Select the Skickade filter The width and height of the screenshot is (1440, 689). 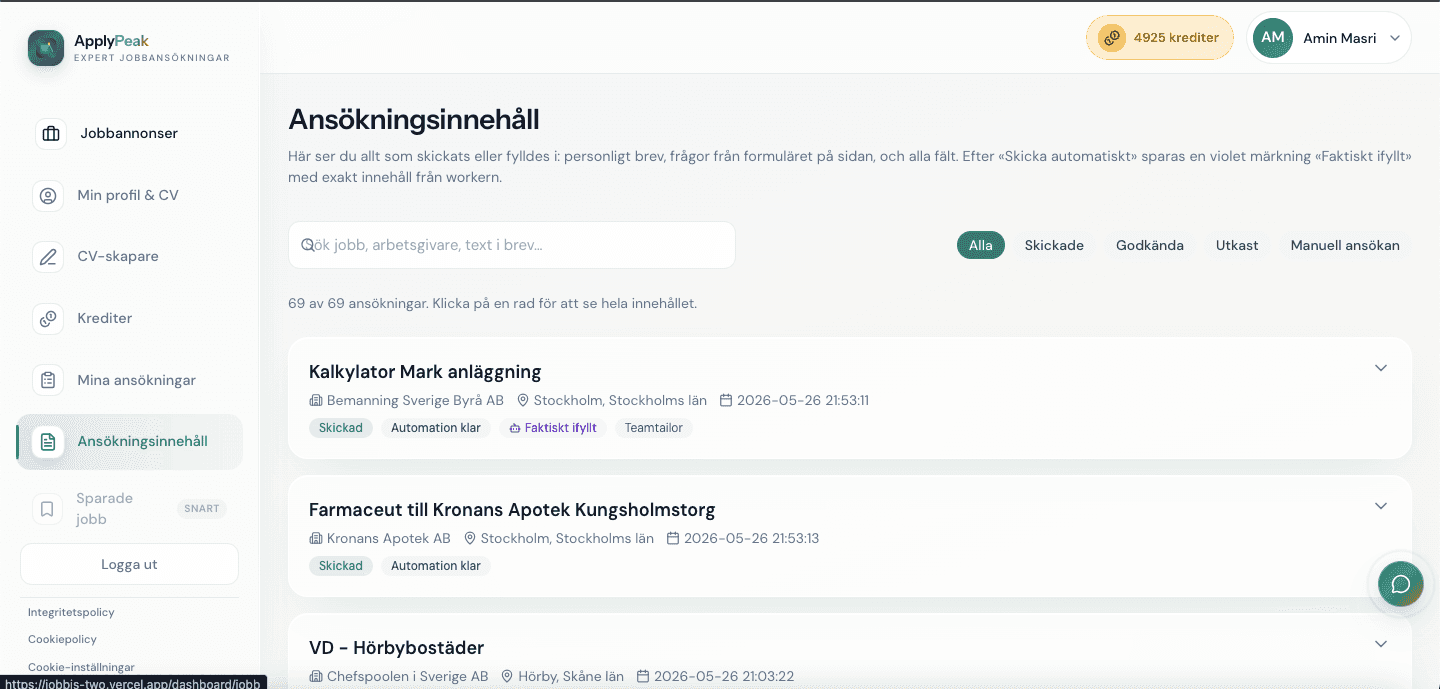click(x=1054, y=245)
